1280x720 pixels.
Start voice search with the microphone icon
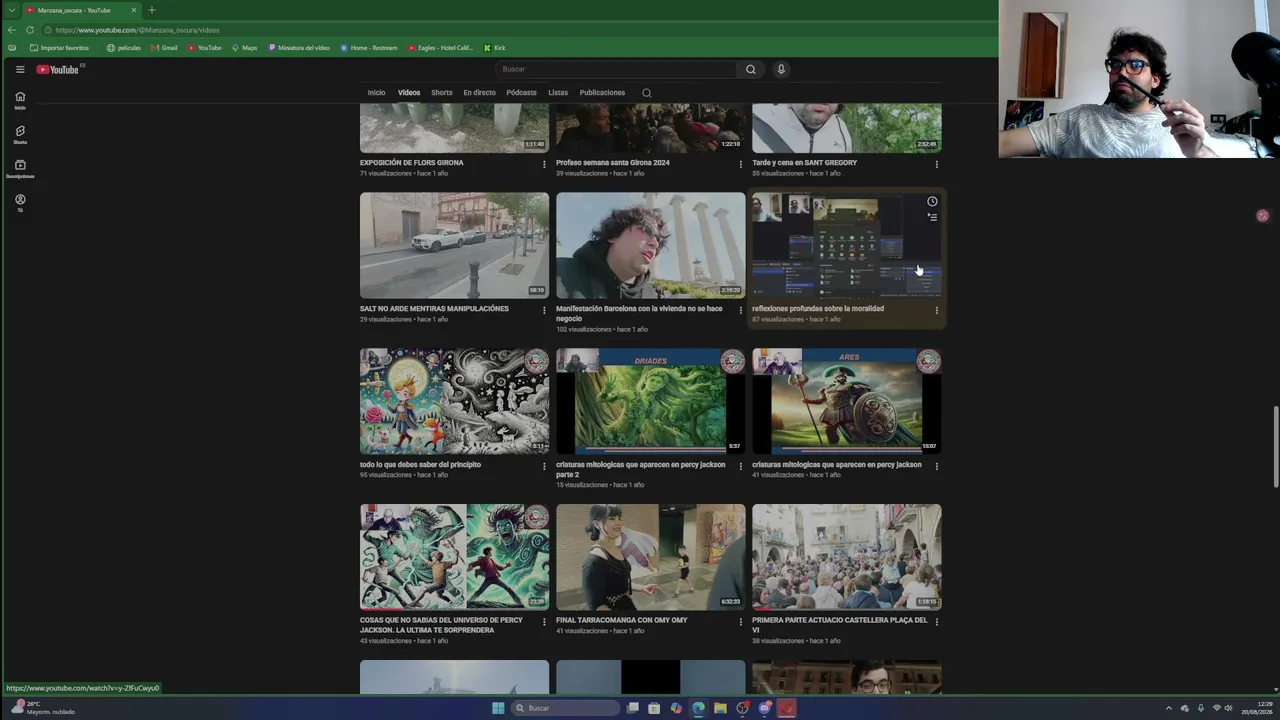[781, 69]
